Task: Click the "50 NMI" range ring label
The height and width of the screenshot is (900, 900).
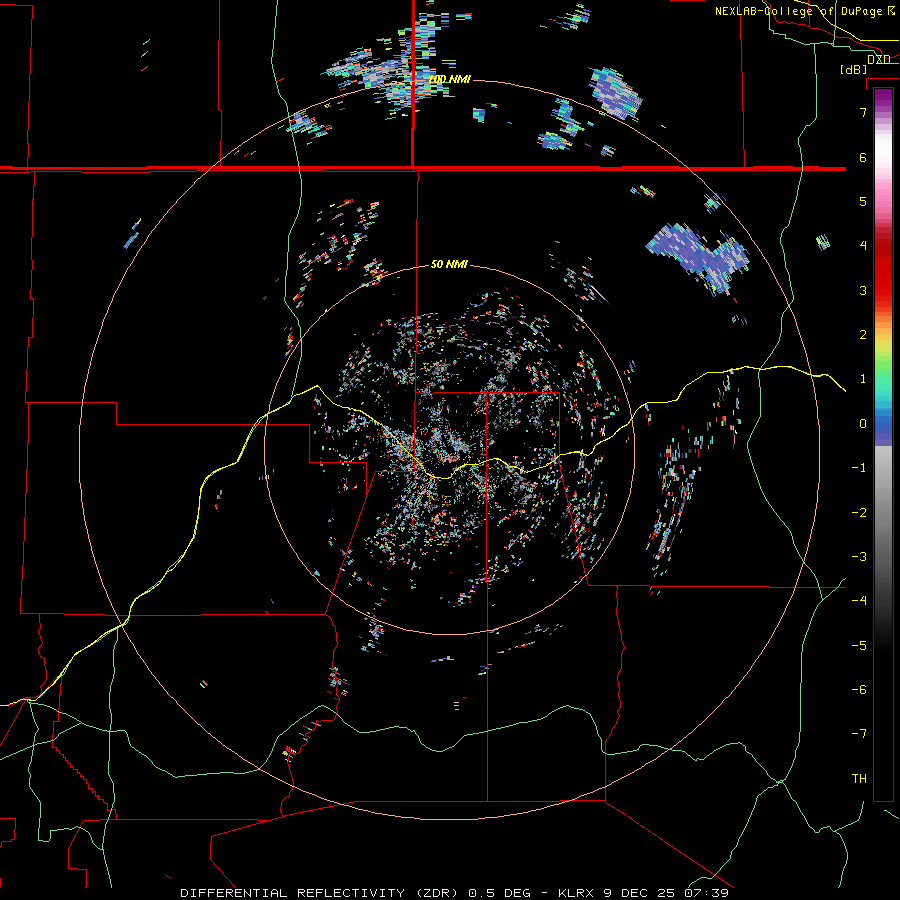Action: (449, 264)
